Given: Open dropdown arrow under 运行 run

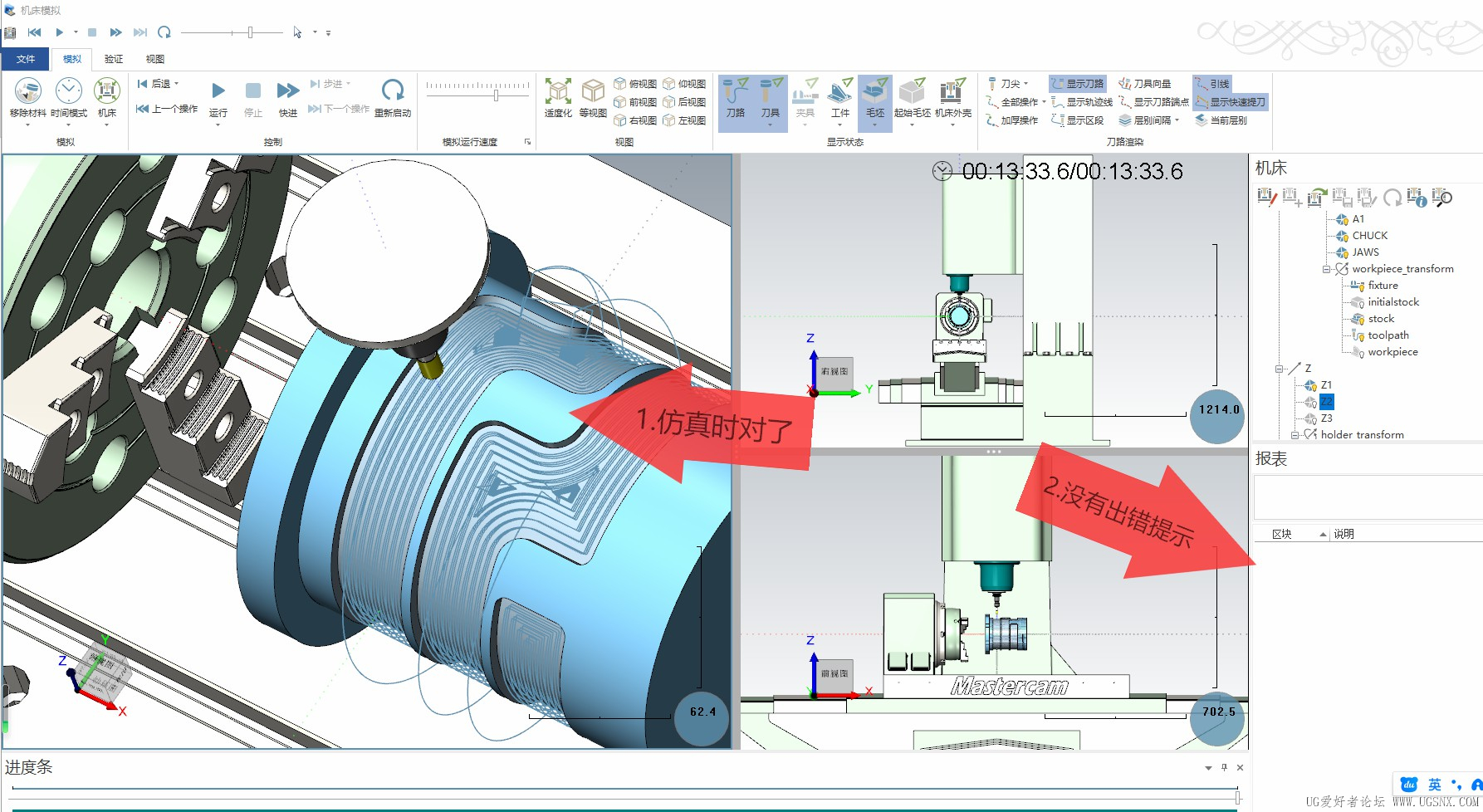Looking at the screenshot, I should tap(218, 125).
